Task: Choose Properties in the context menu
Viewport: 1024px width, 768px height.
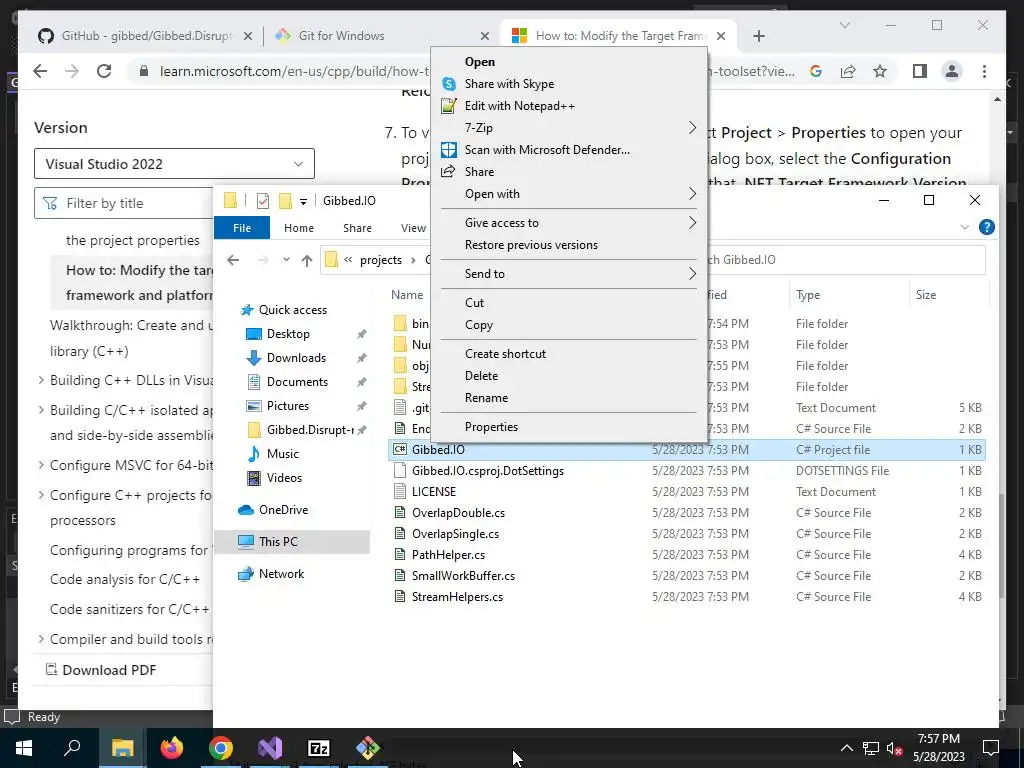Action: pos(491,427)
